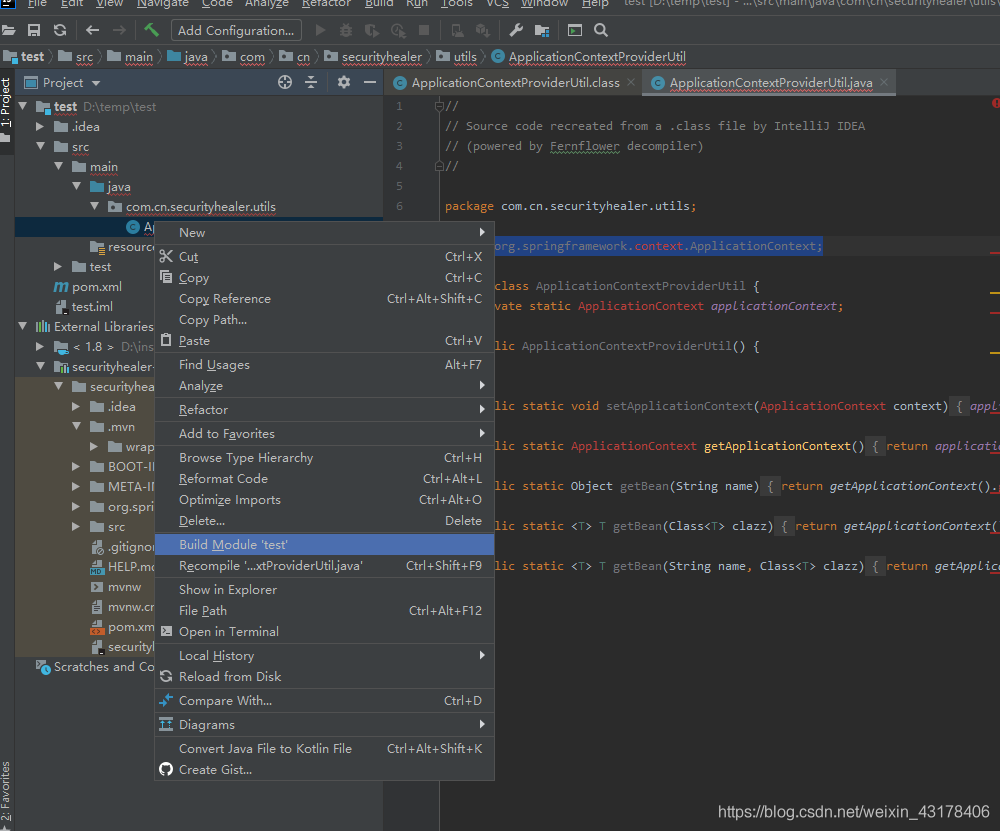Select pom.xml in the project tree
Screen dimensions: 1000x831
point(96,287)
